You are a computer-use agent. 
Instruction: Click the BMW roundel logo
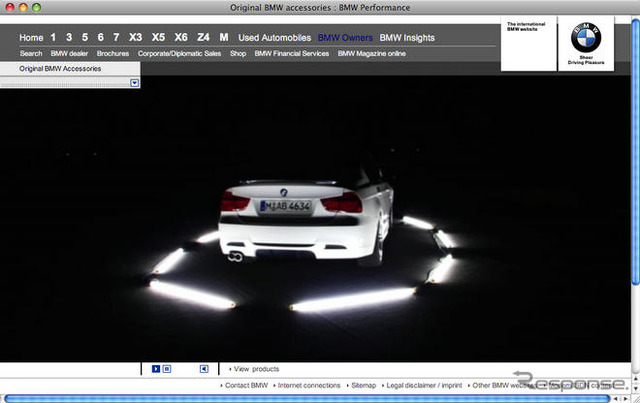[x=586, y=37]
